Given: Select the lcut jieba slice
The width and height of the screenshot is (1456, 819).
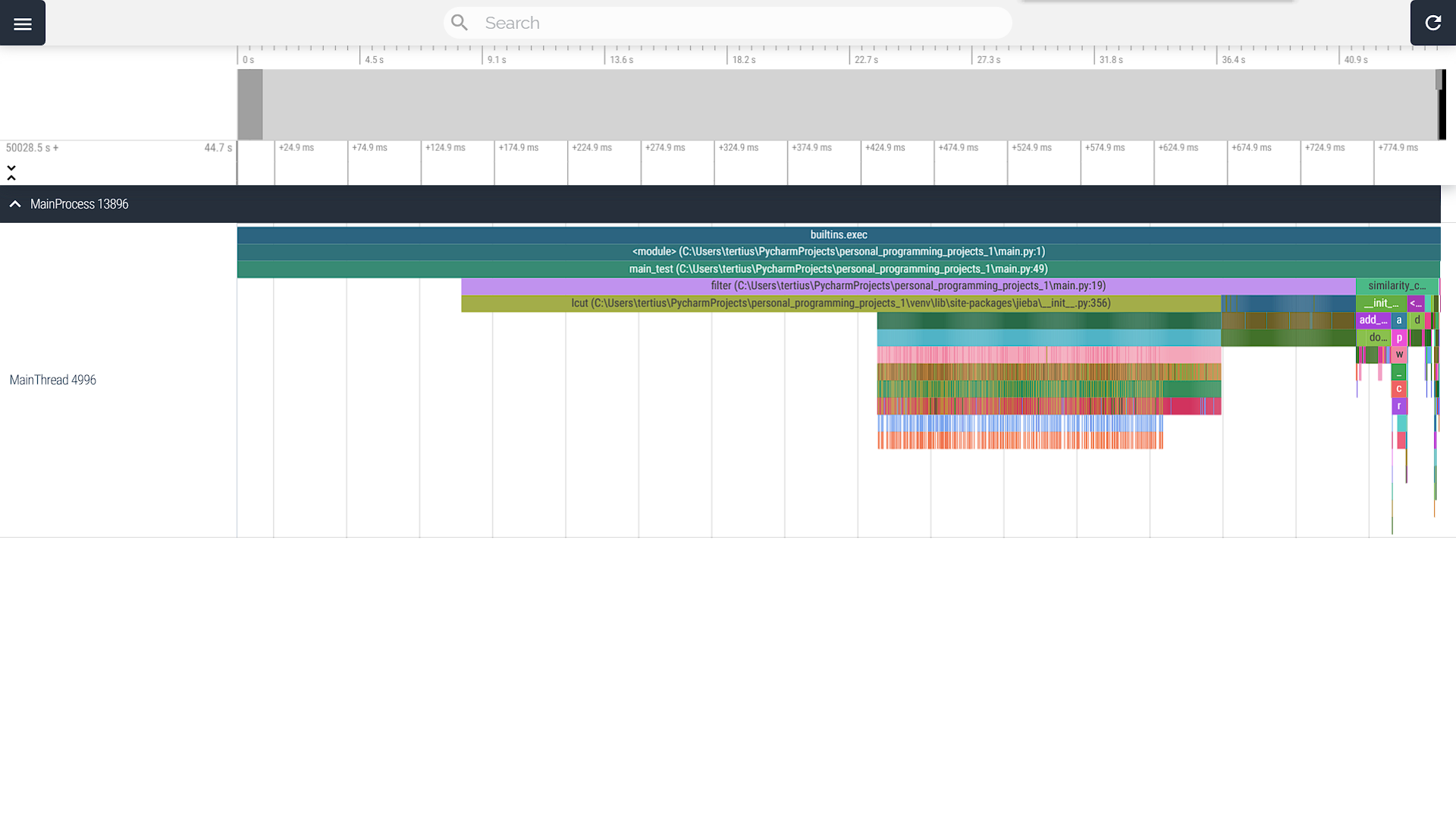Looking at the screenshot, I should tap(840, 303).
